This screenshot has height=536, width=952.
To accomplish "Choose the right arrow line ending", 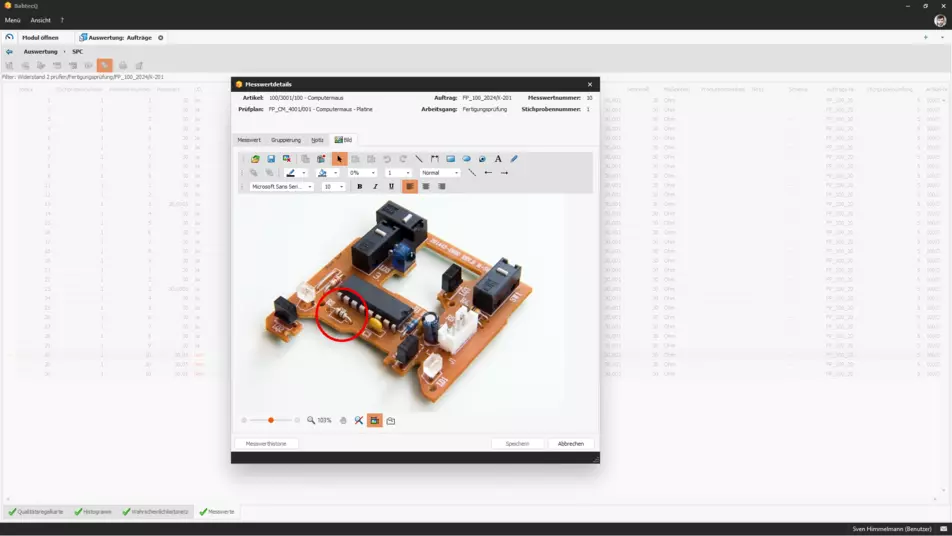I will [x=504, y=173].
